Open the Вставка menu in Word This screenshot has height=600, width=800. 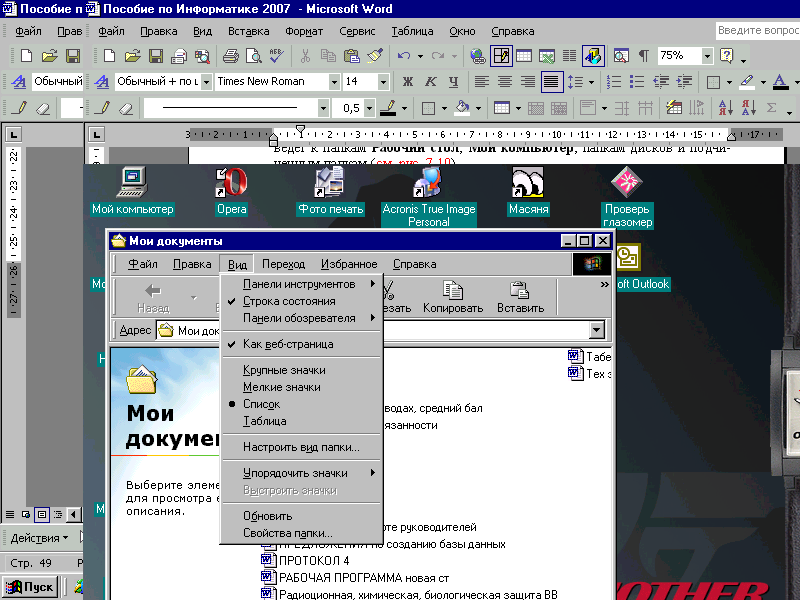(x=248, y=31)
